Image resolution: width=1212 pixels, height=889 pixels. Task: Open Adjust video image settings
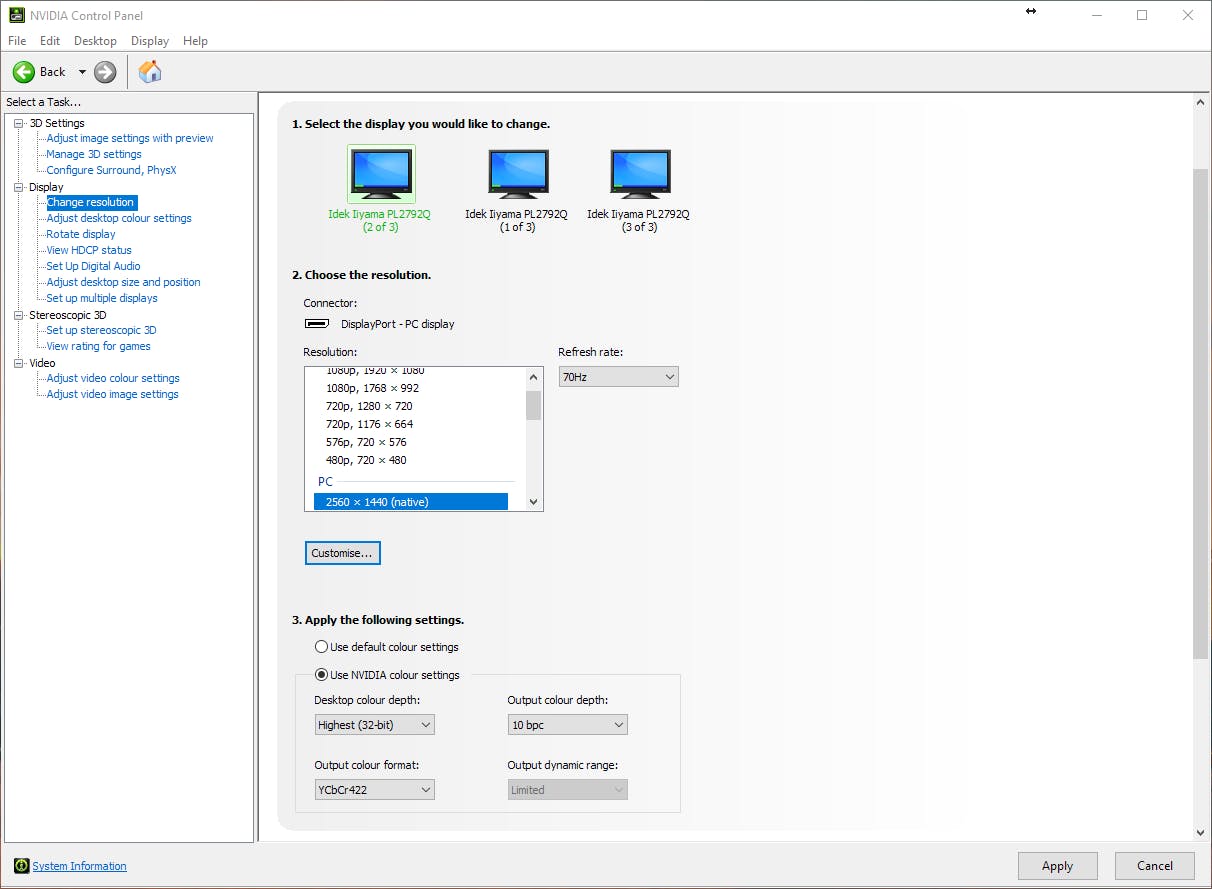click(x=112, y=394)
